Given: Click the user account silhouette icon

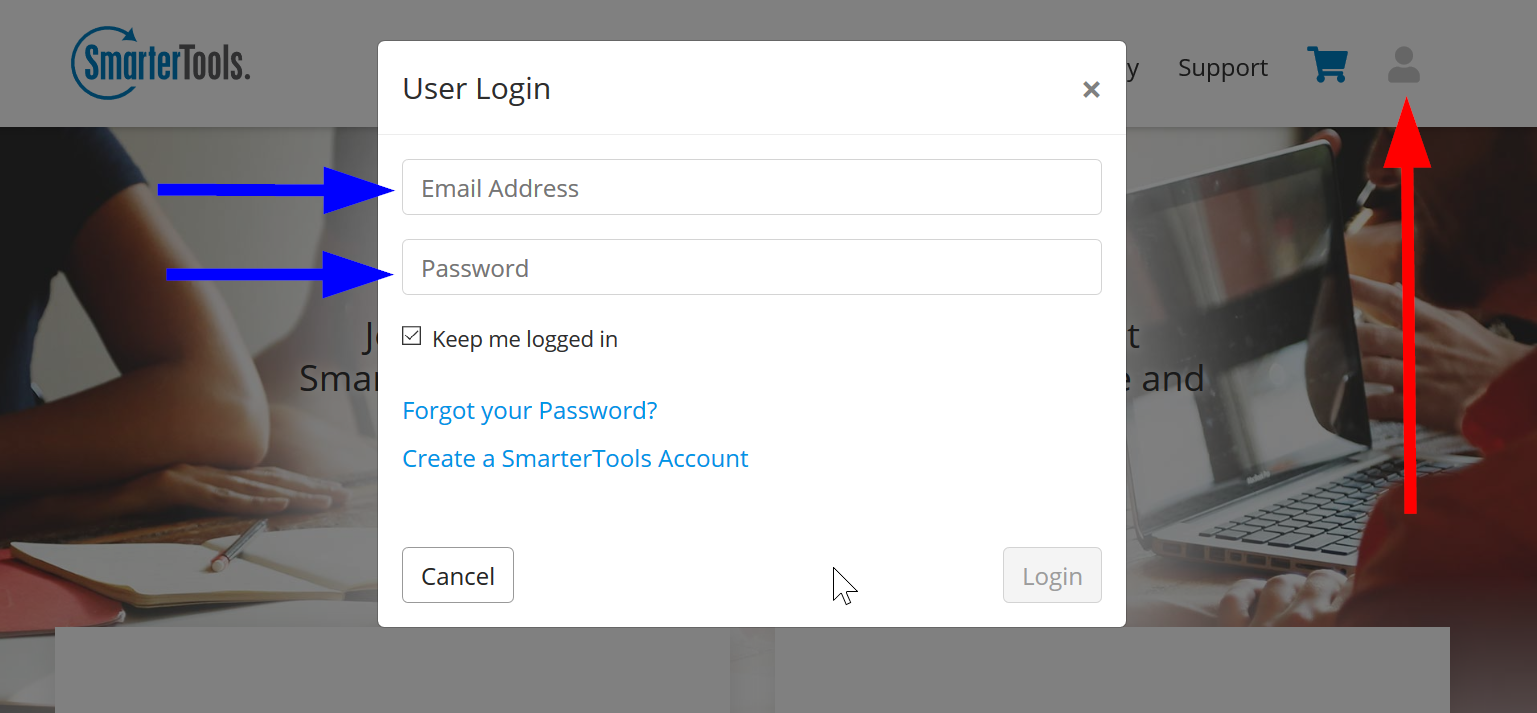Looking at the screenshot, I should (1404, 65).
